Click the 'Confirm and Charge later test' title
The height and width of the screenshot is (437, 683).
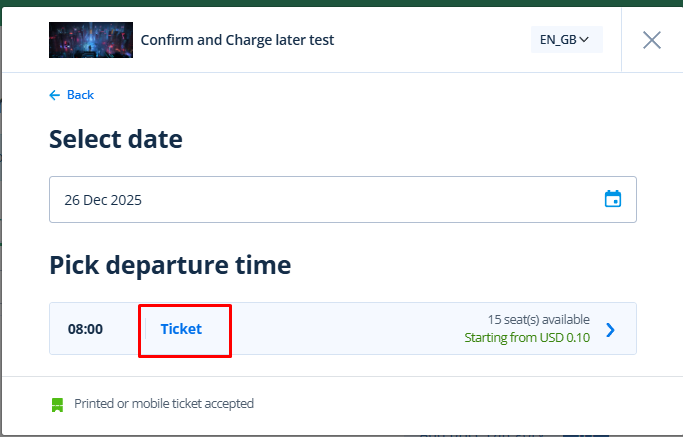(237, 40)
